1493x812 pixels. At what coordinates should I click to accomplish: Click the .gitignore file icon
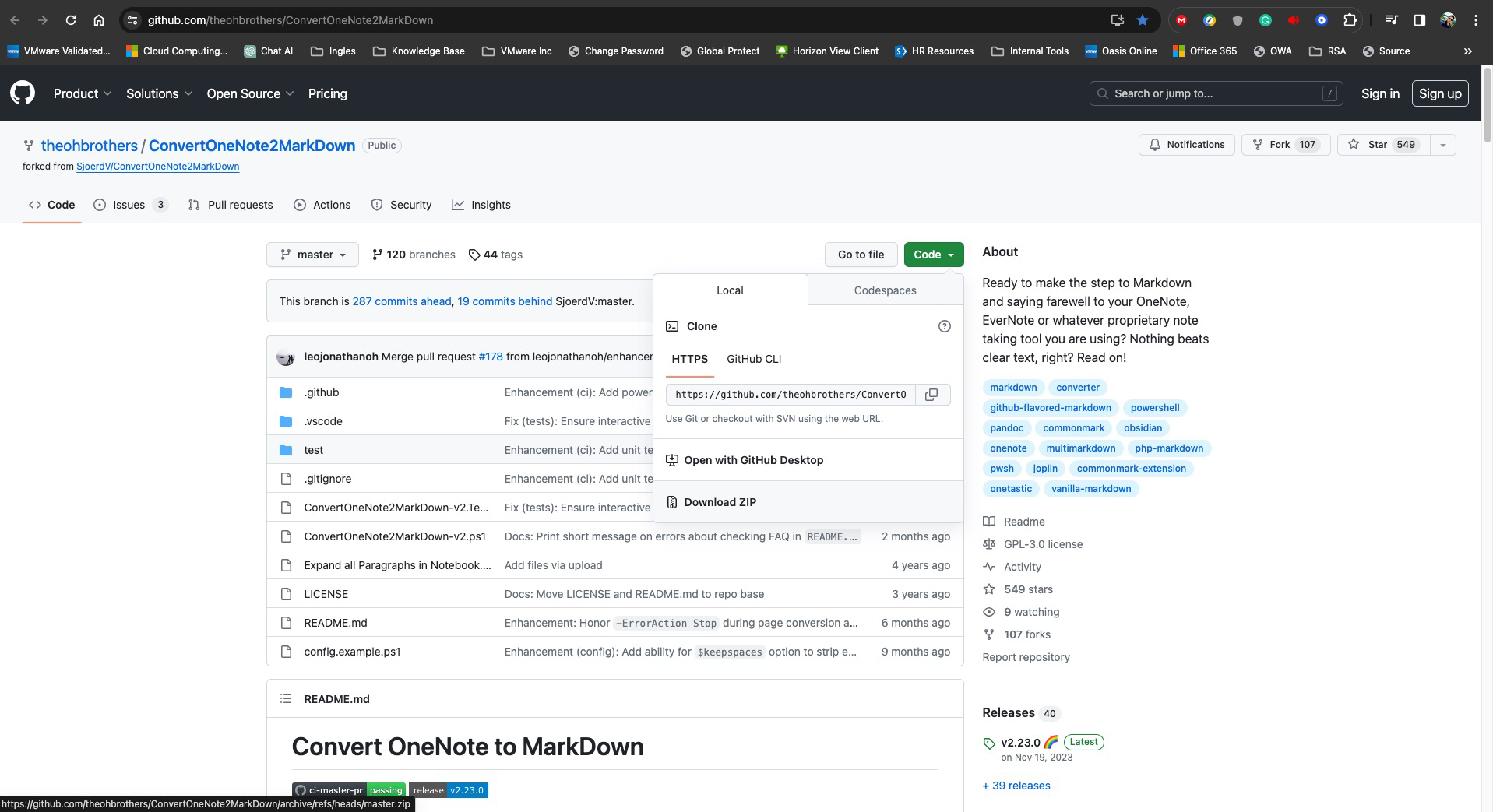point(286,479)
